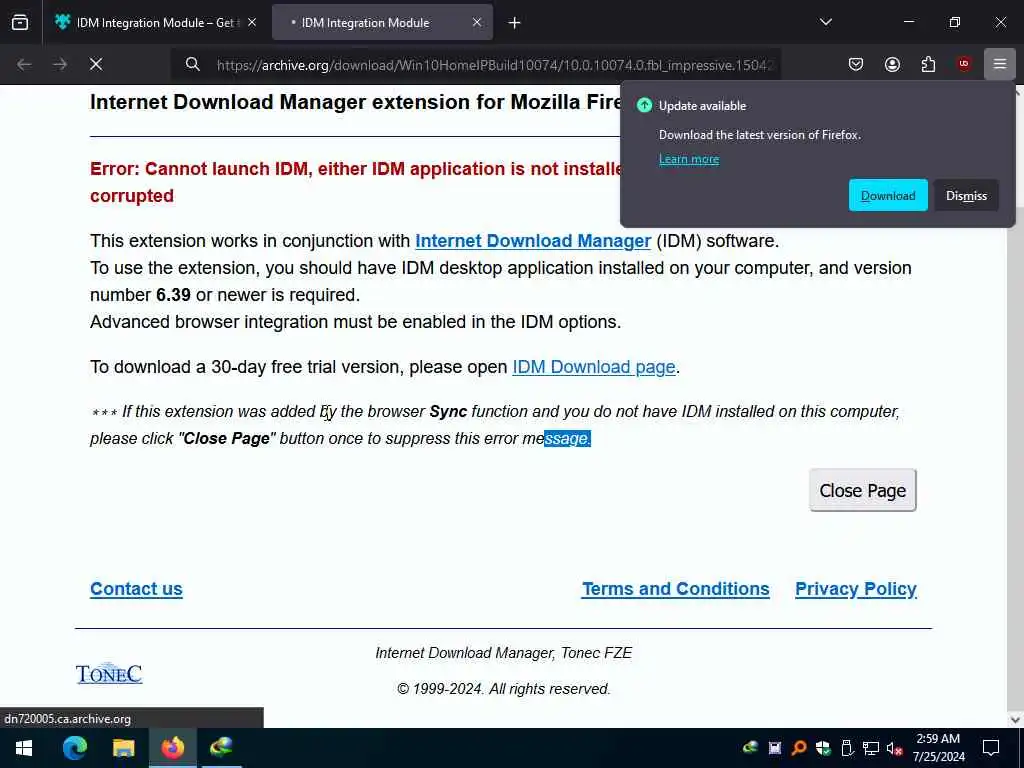Image resolution: width=1024 pixels, height=768 pixels.
Task: Click the IDM icon in system tray
Action: (750, 748)
